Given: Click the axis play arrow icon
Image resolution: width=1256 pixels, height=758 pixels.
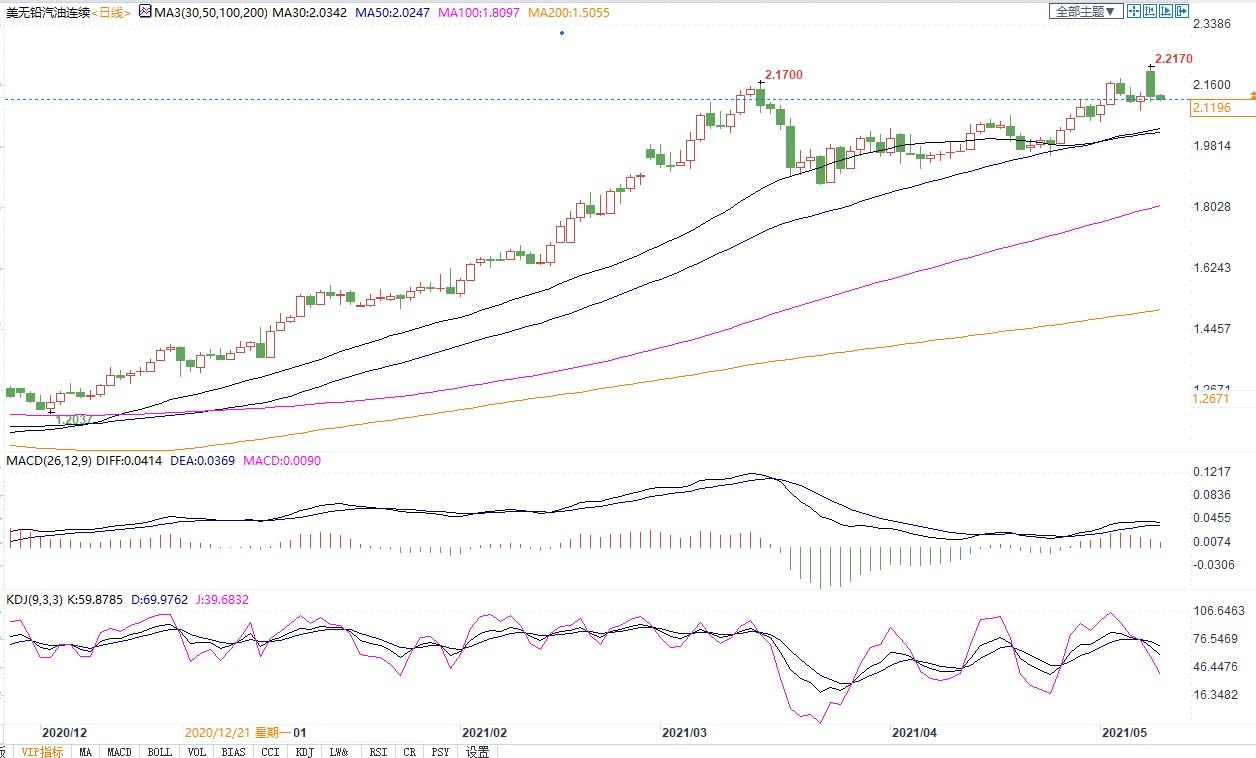Looking at the screenshot, I should coord(1166,11).
